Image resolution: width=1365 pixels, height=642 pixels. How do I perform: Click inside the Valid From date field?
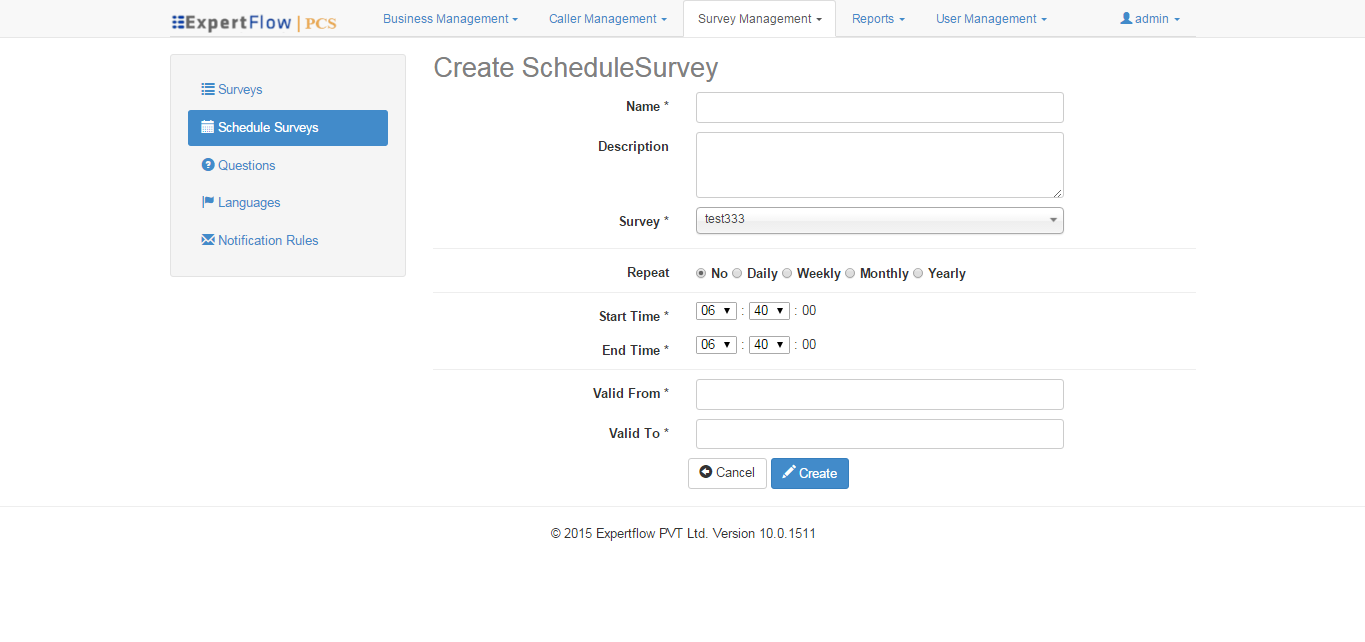(x=879, y=394)
